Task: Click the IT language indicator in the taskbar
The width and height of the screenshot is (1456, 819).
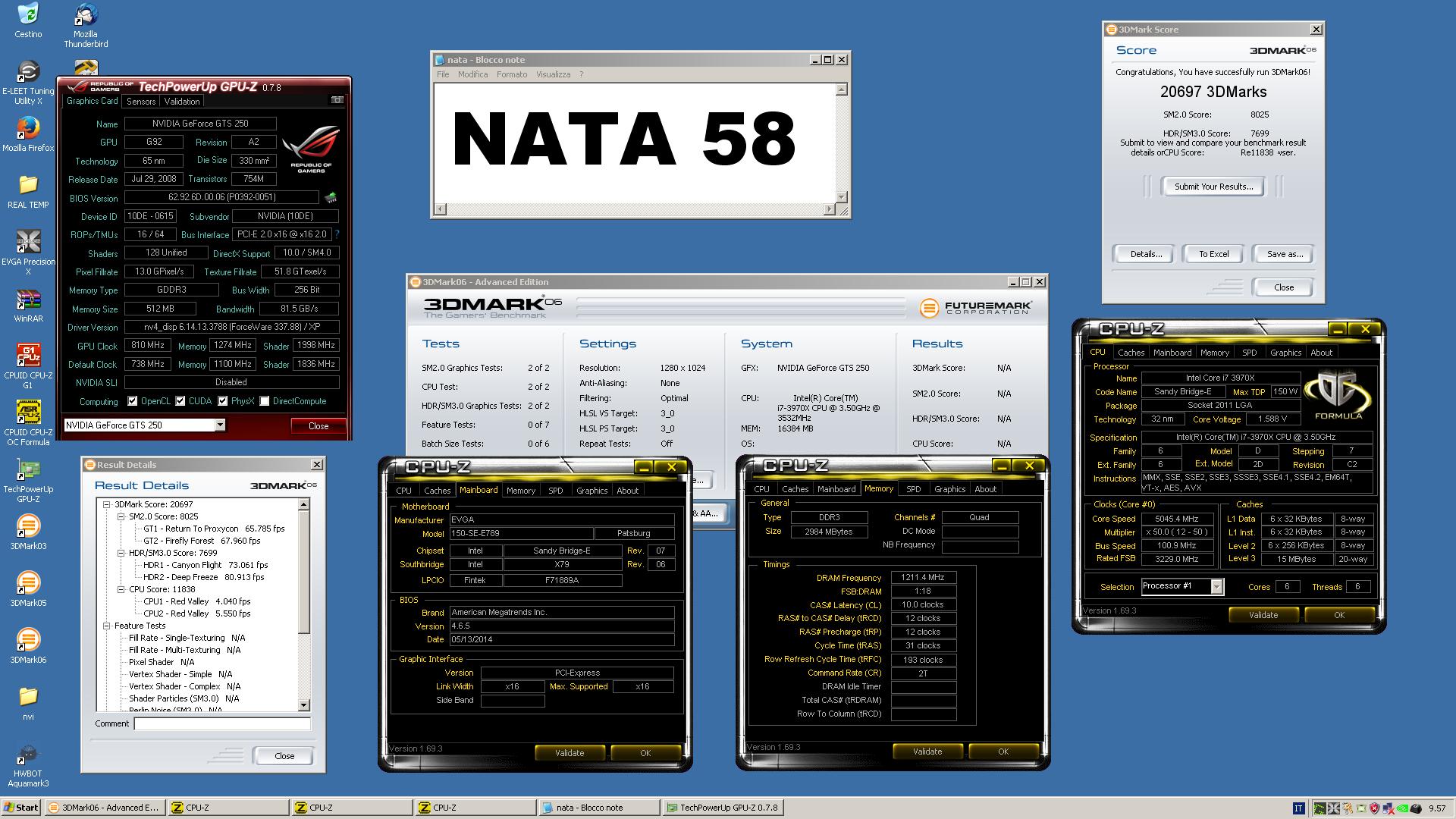Action: pos(1299,808)
